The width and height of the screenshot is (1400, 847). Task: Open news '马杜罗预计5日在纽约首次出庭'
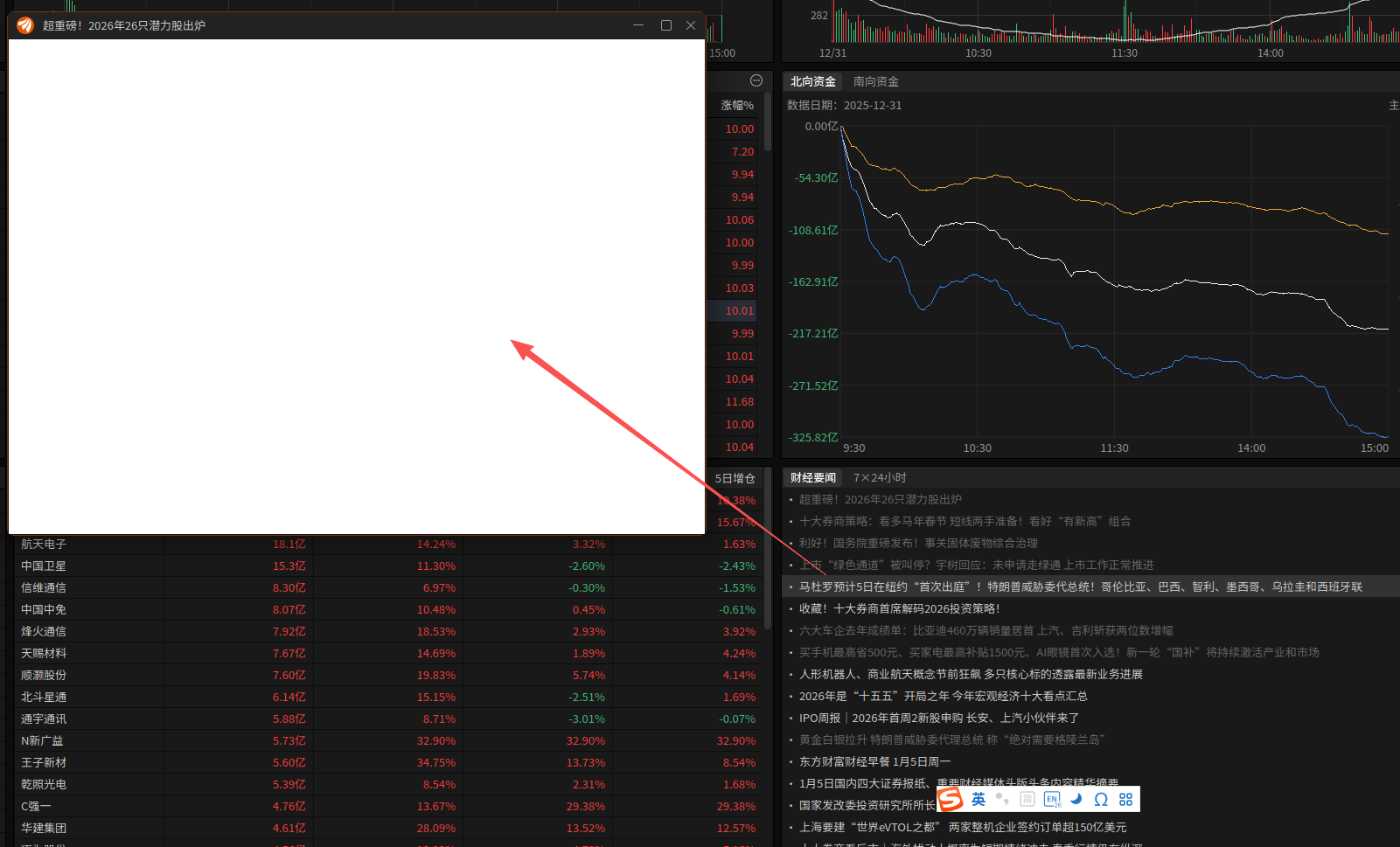tap(1081, 587)
